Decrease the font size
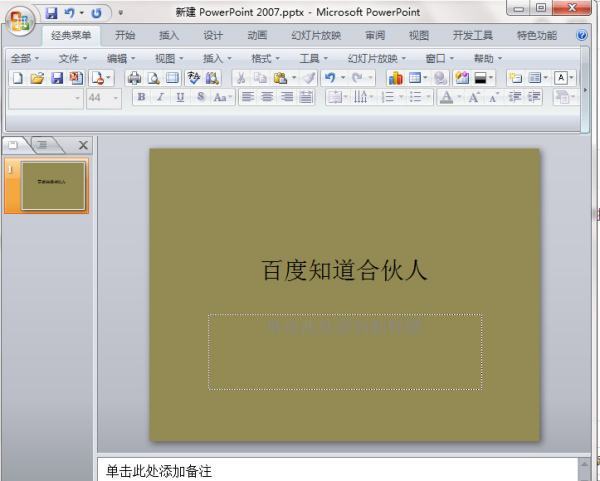 pyautogui.click(x=494, y=98)
